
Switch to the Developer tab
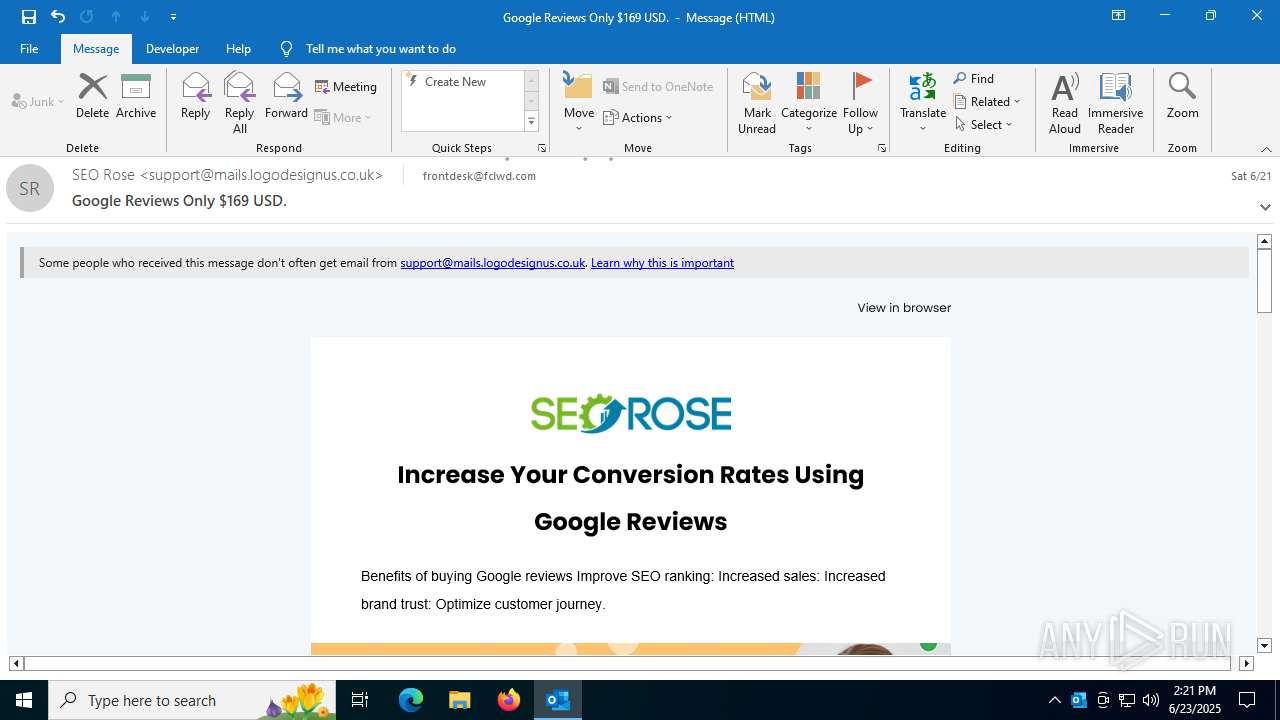point(172,48)
